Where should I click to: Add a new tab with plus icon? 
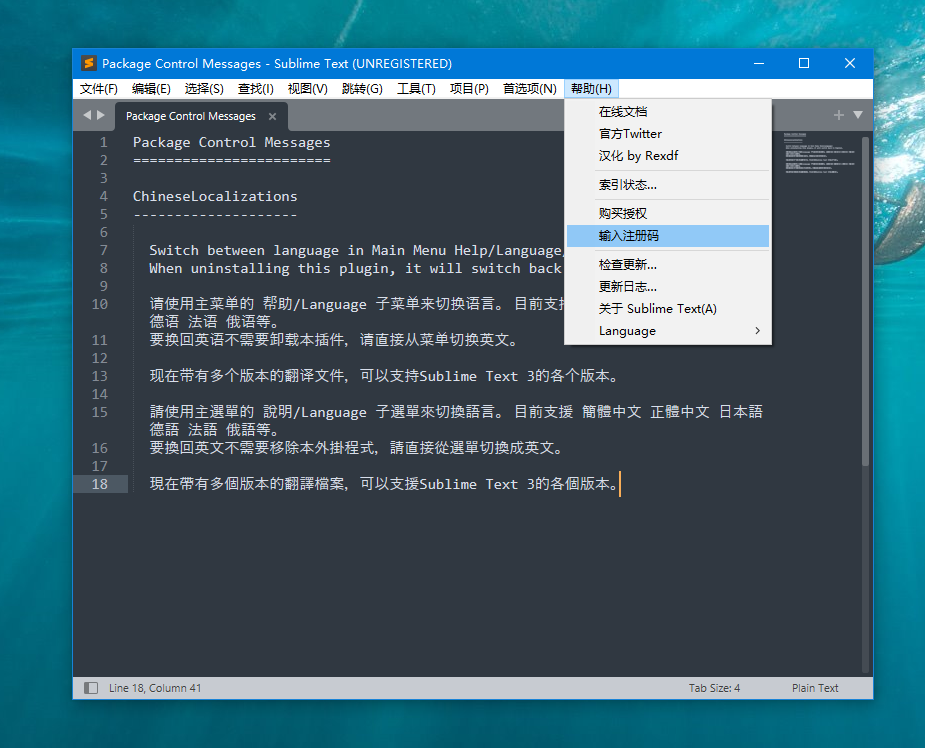tap(838, 115)
